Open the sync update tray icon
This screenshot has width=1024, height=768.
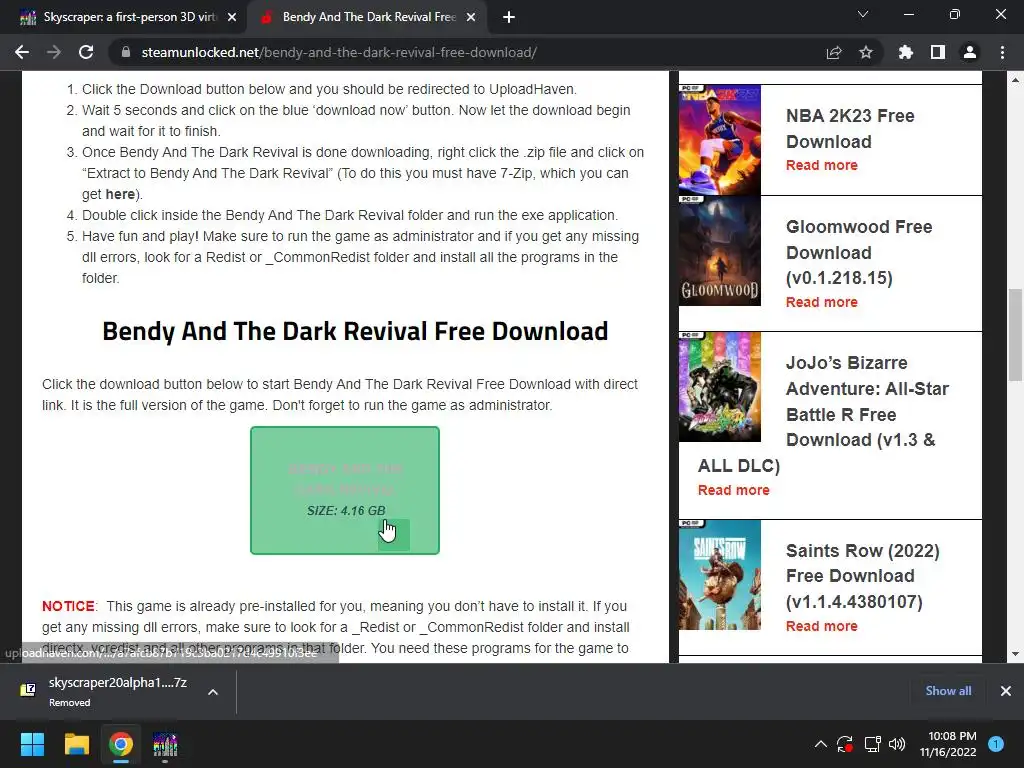coord(845,744)
